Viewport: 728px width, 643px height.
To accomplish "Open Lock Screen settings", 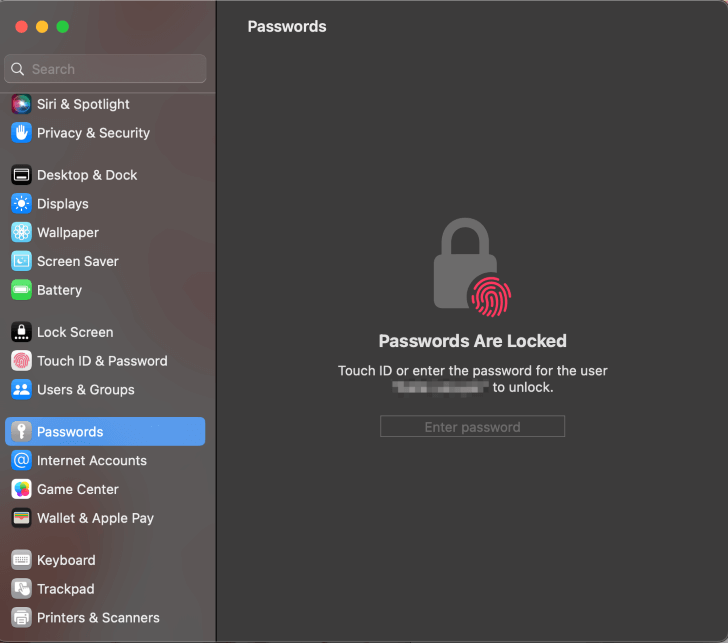I will coord(75,332).
